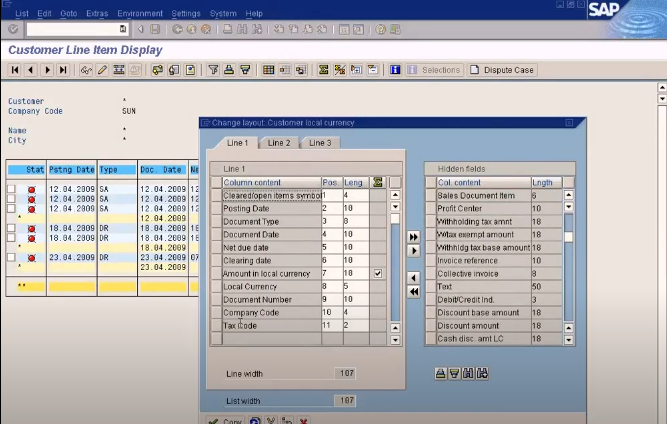Click the green Back arrow icon
This screenshot has height=424, width=667.
[177, 29]
